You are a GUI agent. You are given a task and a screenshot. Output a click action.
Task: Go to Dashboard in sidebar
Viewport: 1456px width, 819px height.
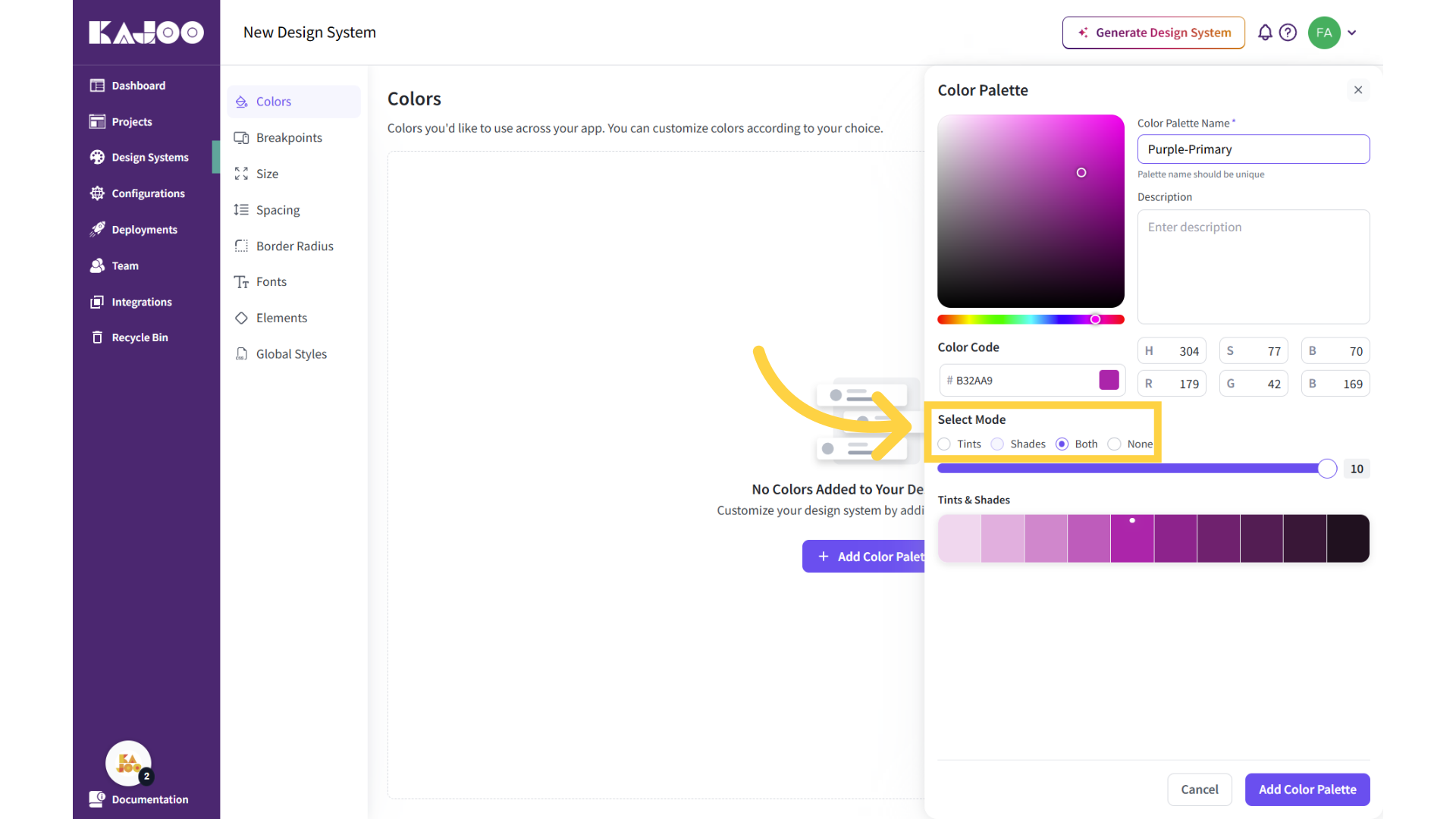(x=139, y=86)
